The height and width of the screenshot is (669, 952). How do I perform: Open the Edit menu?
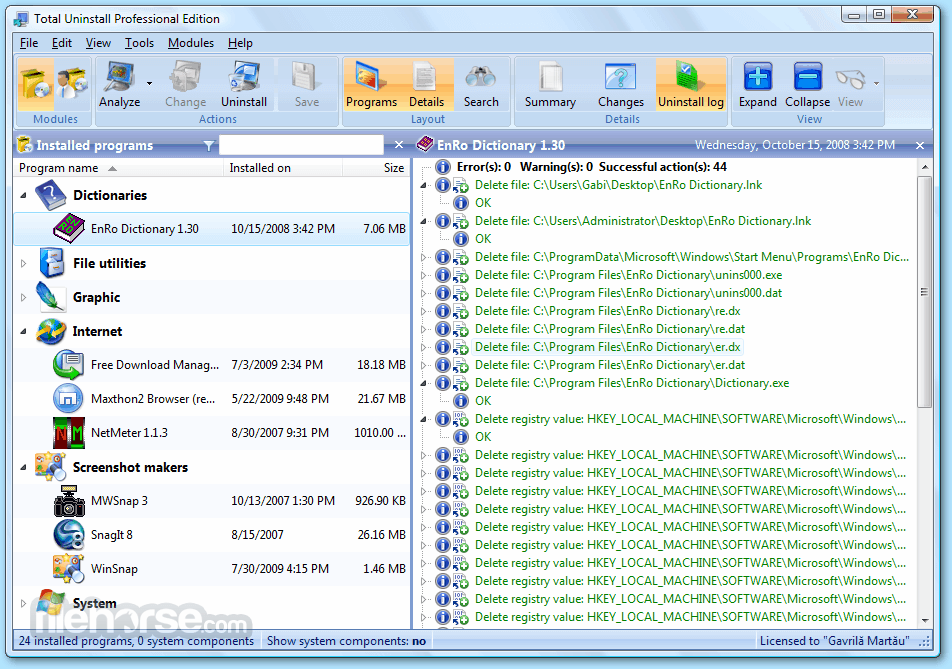click(x=61, y=43)
